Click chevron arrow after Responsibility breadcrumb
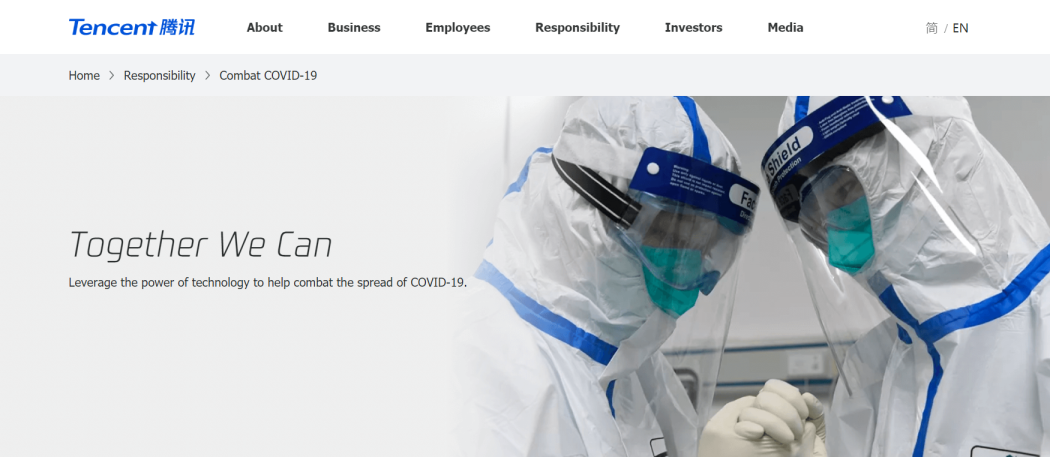The image size is (1050, 457). click(x=208, y=76)
